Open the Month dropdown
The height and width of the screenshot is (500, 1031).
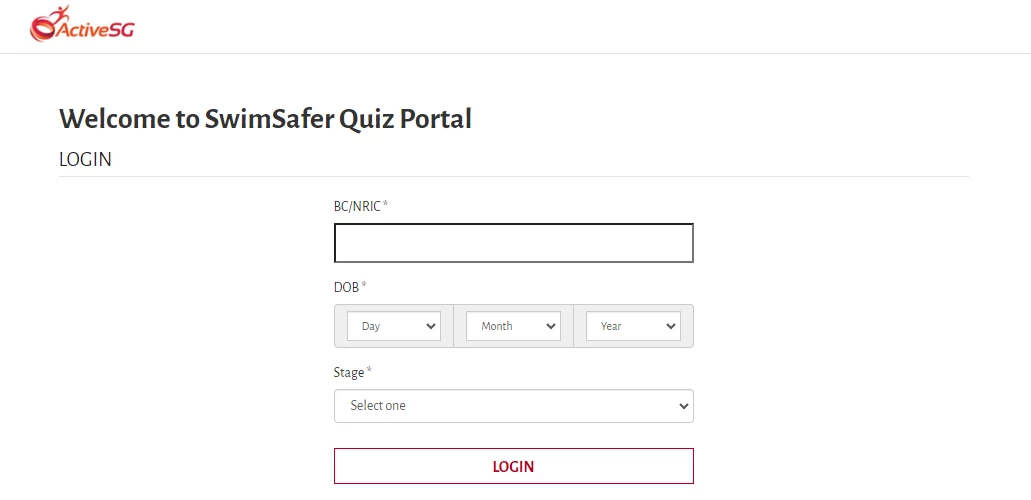pos(513,326)
